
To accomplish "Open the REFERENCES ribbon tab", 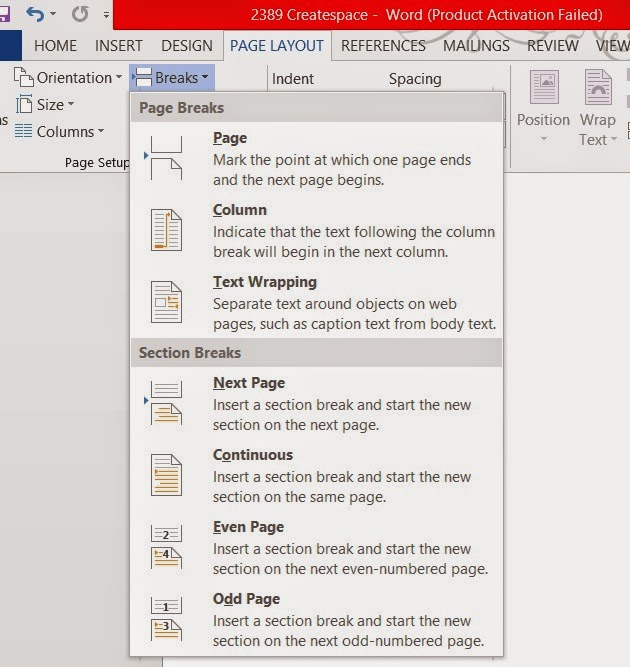I will 383,46.
